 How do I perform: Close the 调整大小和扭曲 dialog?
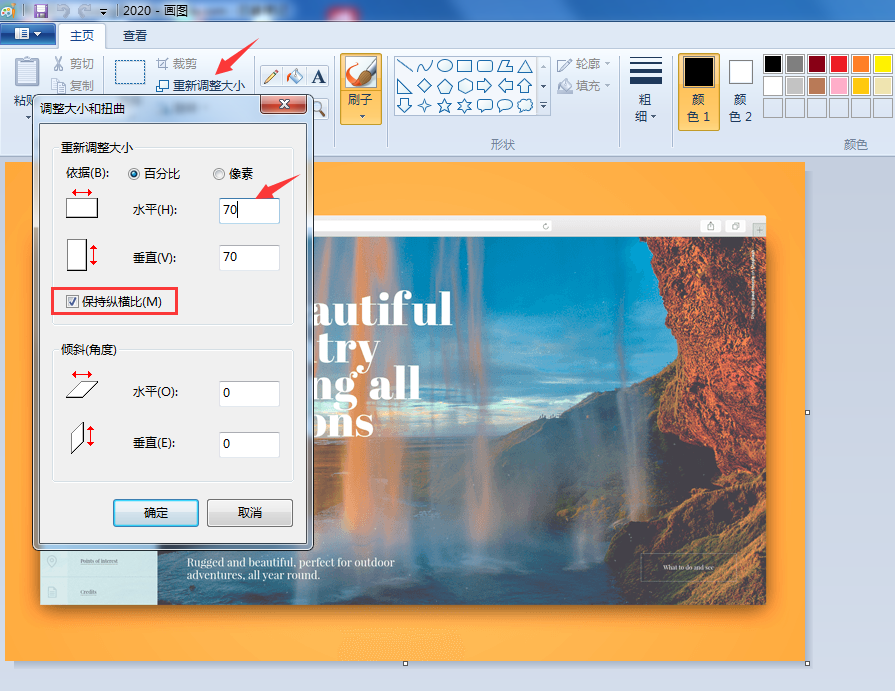(x=284, y=104)
